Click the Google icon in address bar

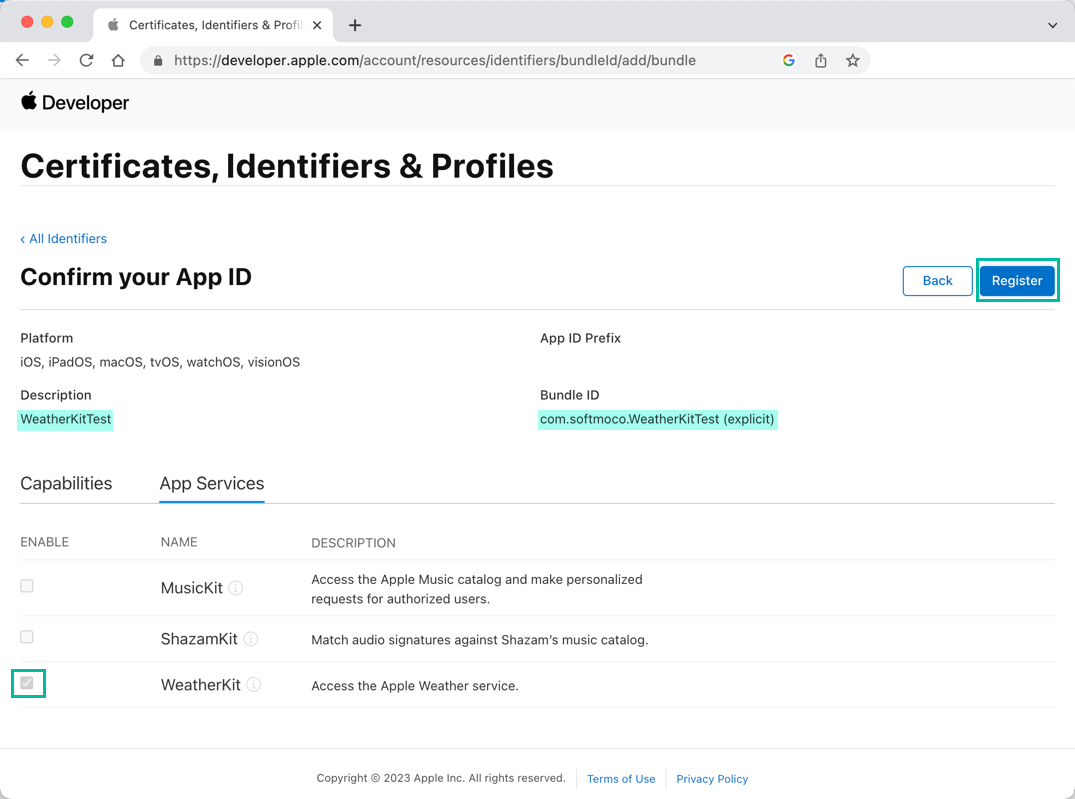pyautogui.click(x=788, y=60)
